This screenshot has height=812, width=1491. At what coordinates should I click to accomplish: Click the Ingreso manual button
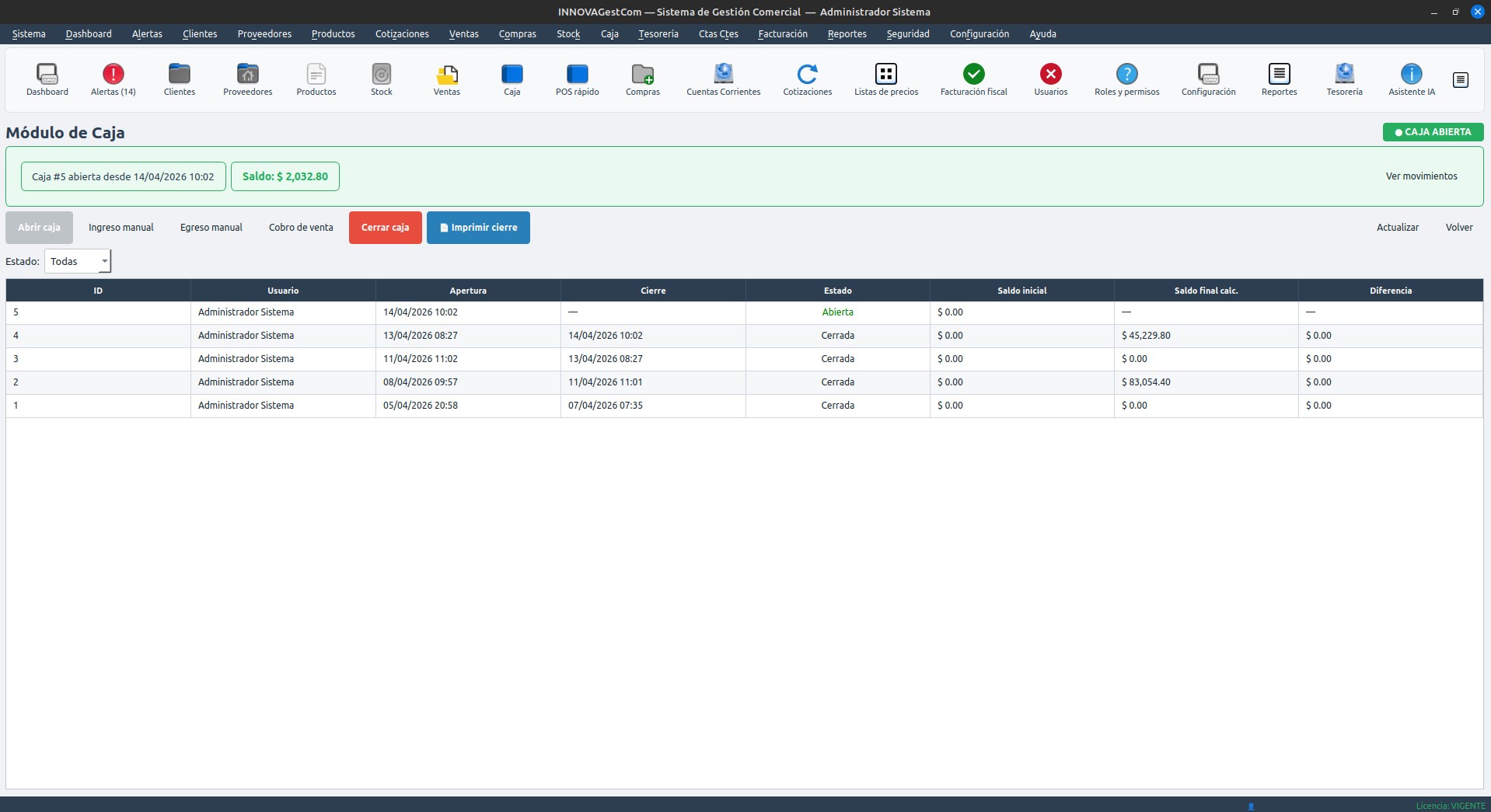pyautogui.click(x=121, y=228)
